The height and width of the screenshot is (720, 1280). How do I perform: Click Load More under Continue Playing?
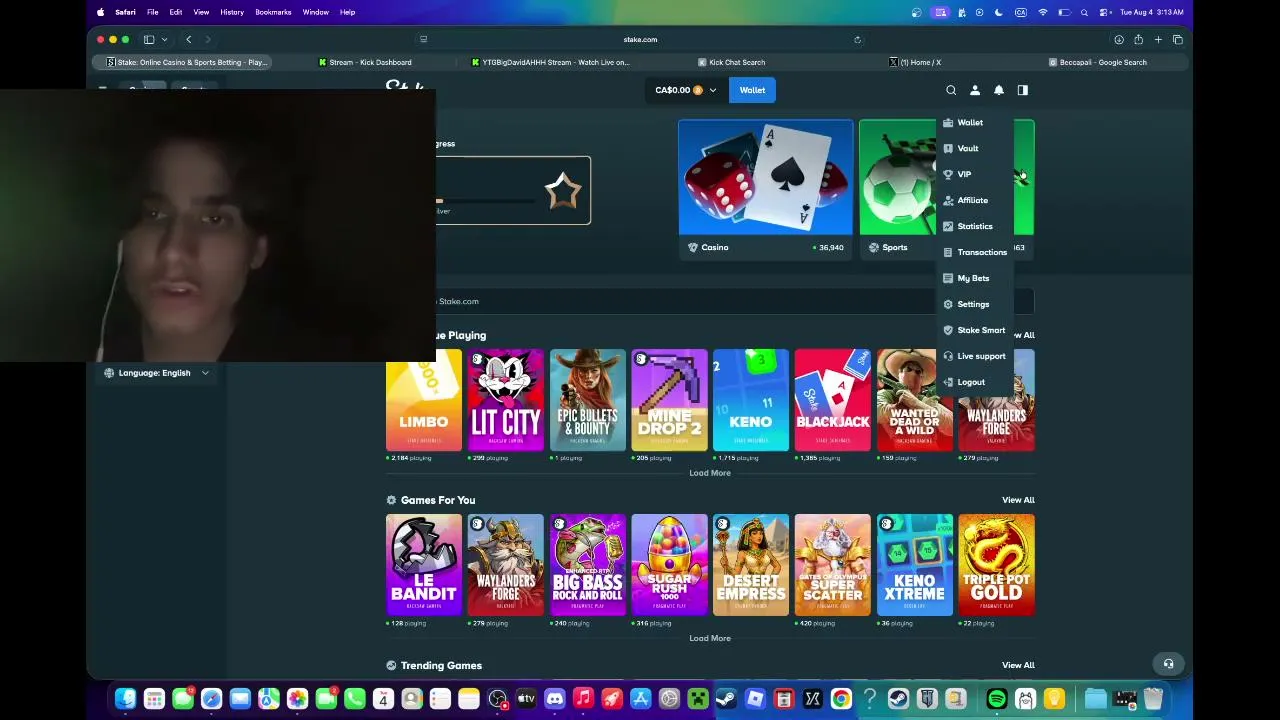tap(710, 473)
